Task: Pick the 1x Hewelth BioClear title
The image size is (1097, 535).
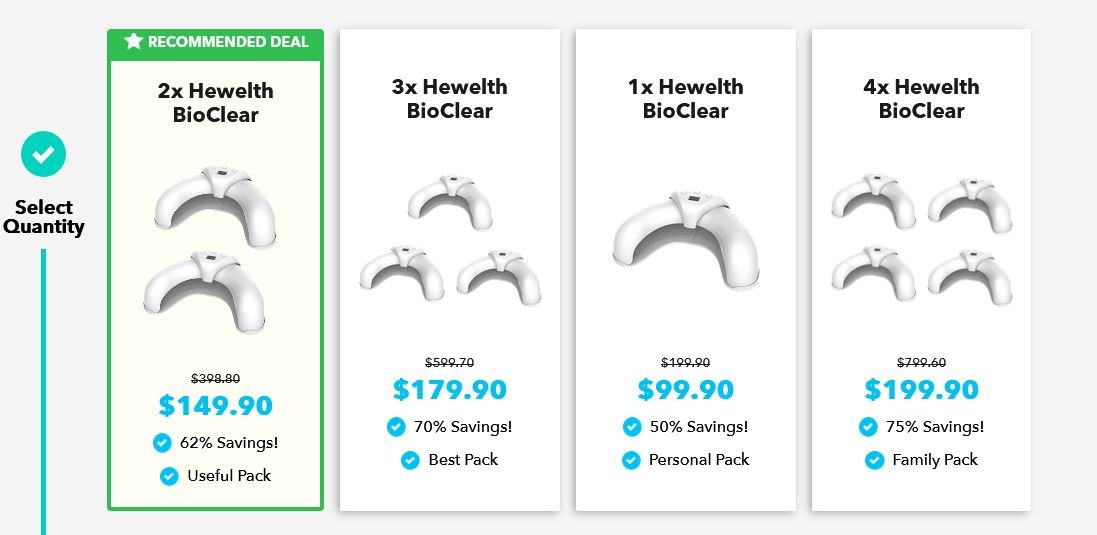Action: click(x=686, y=99)
